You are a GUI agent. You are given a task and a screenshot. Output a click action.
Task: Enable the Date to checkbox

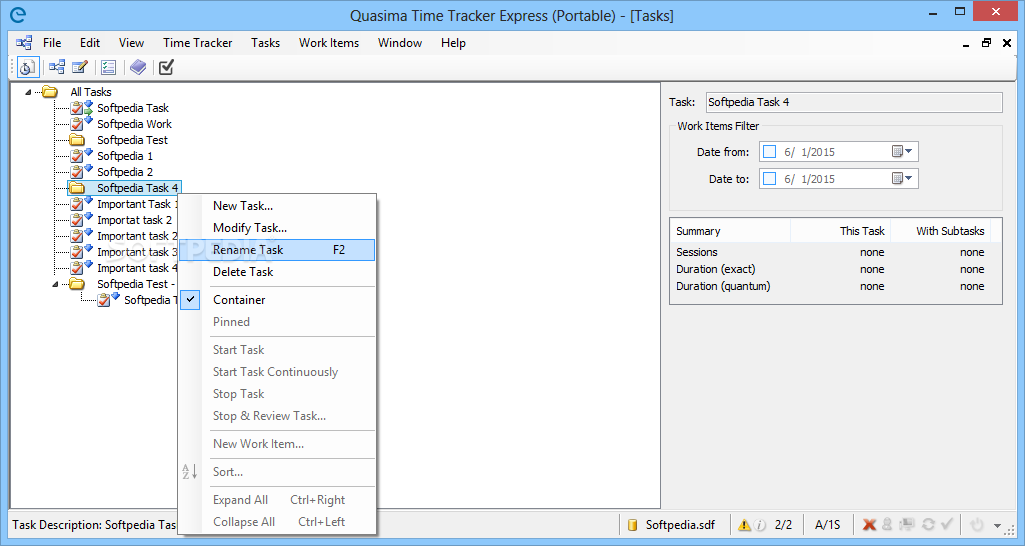769,179
